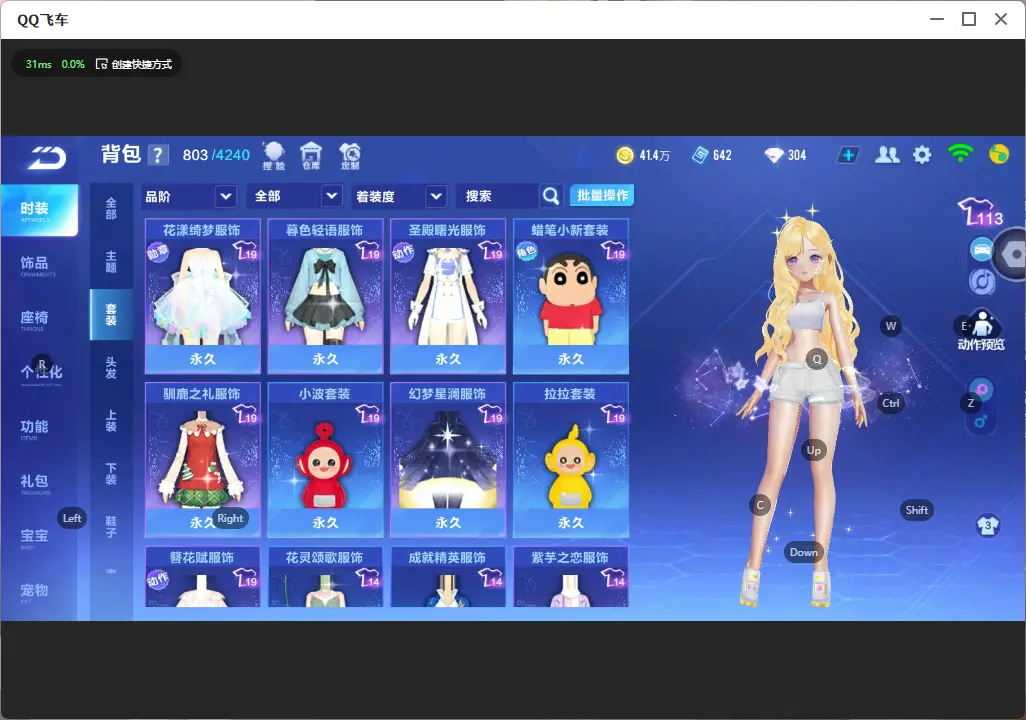
Task: Select the 功能 items tab
Action: click(x=34, y=429)
